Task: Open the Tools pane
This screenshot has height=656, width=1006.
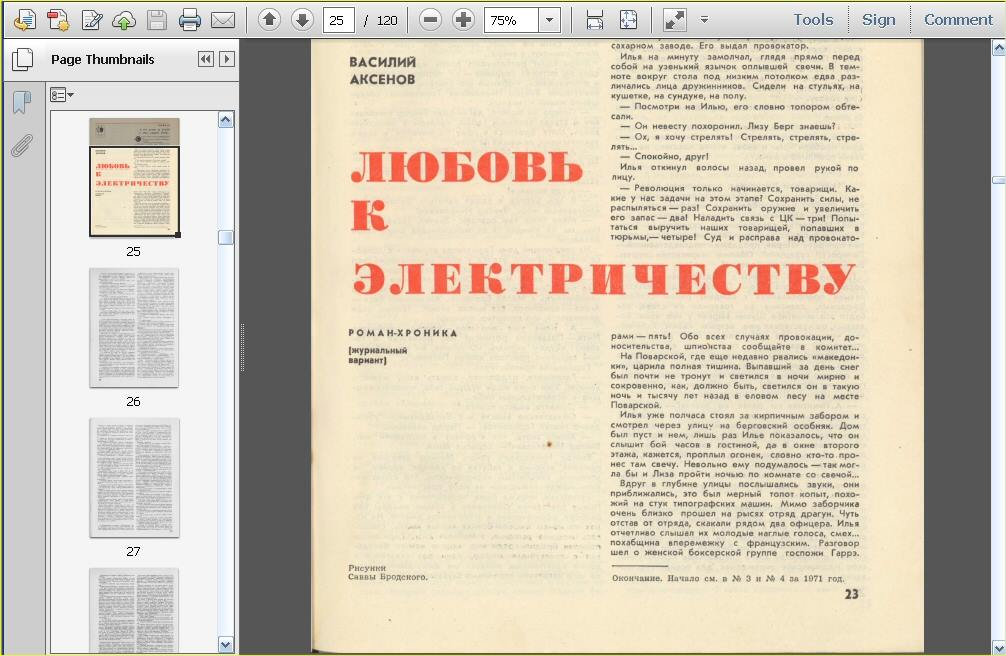Action: tap(812, 19)
